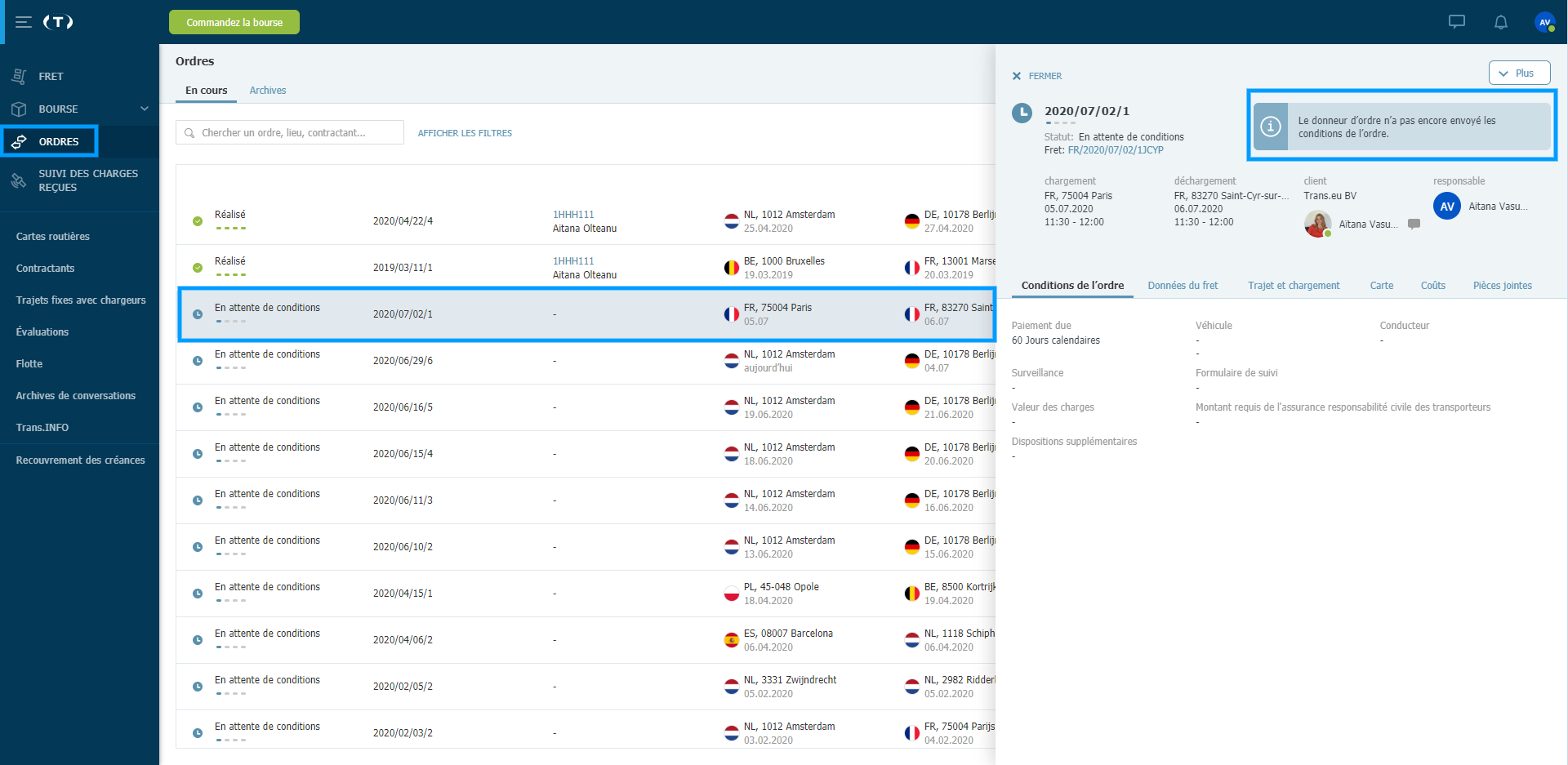Image resolution: width=1568 pixels, height=765 pixels.
Task: Open the Trajet et chargement tab
Action: click(x=1294, y=286)
